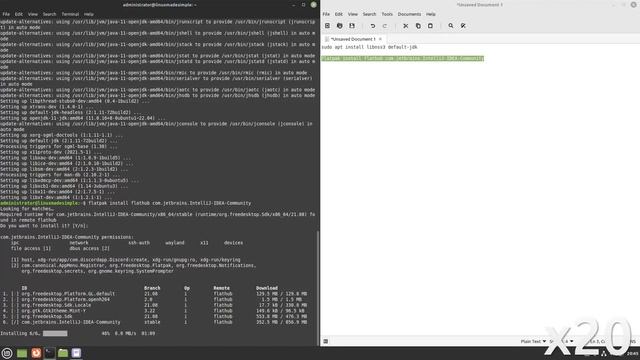
Task: Open the text editor Edit menu
Action: pos(339,14)
